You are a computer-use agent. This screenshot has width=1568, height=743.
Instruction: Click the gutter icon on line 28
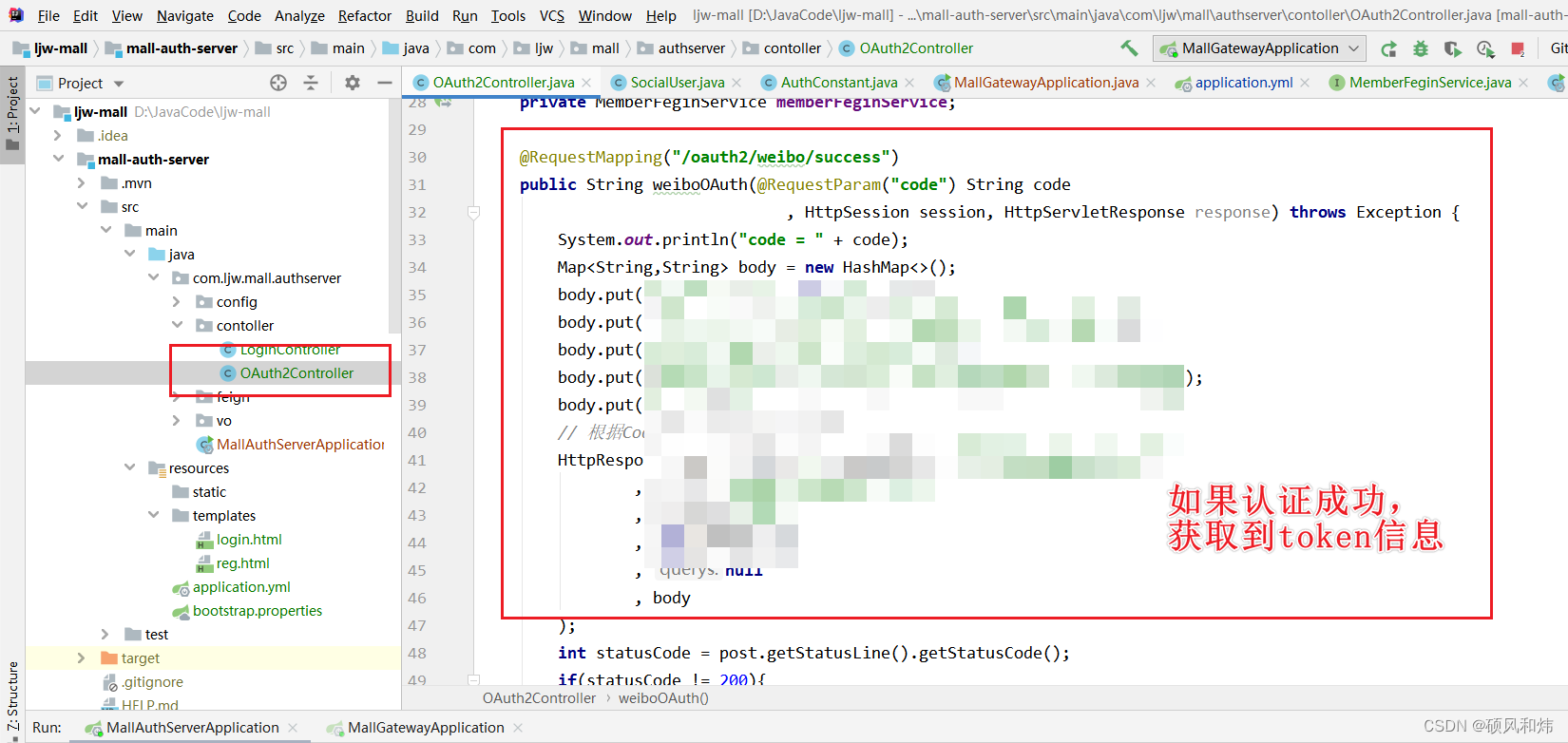click(443, 103)
